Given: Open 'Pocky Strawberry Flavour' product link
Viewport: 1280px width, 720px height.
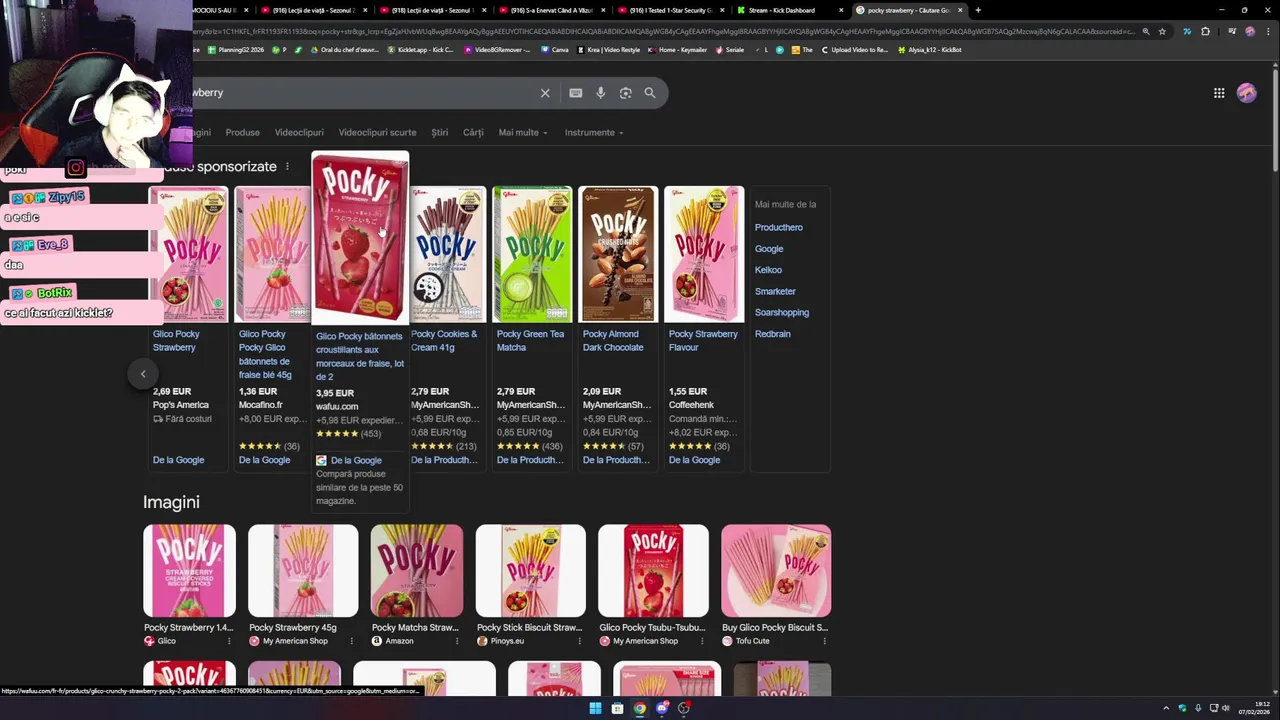Looking at the screenshot, I should 703,341.
